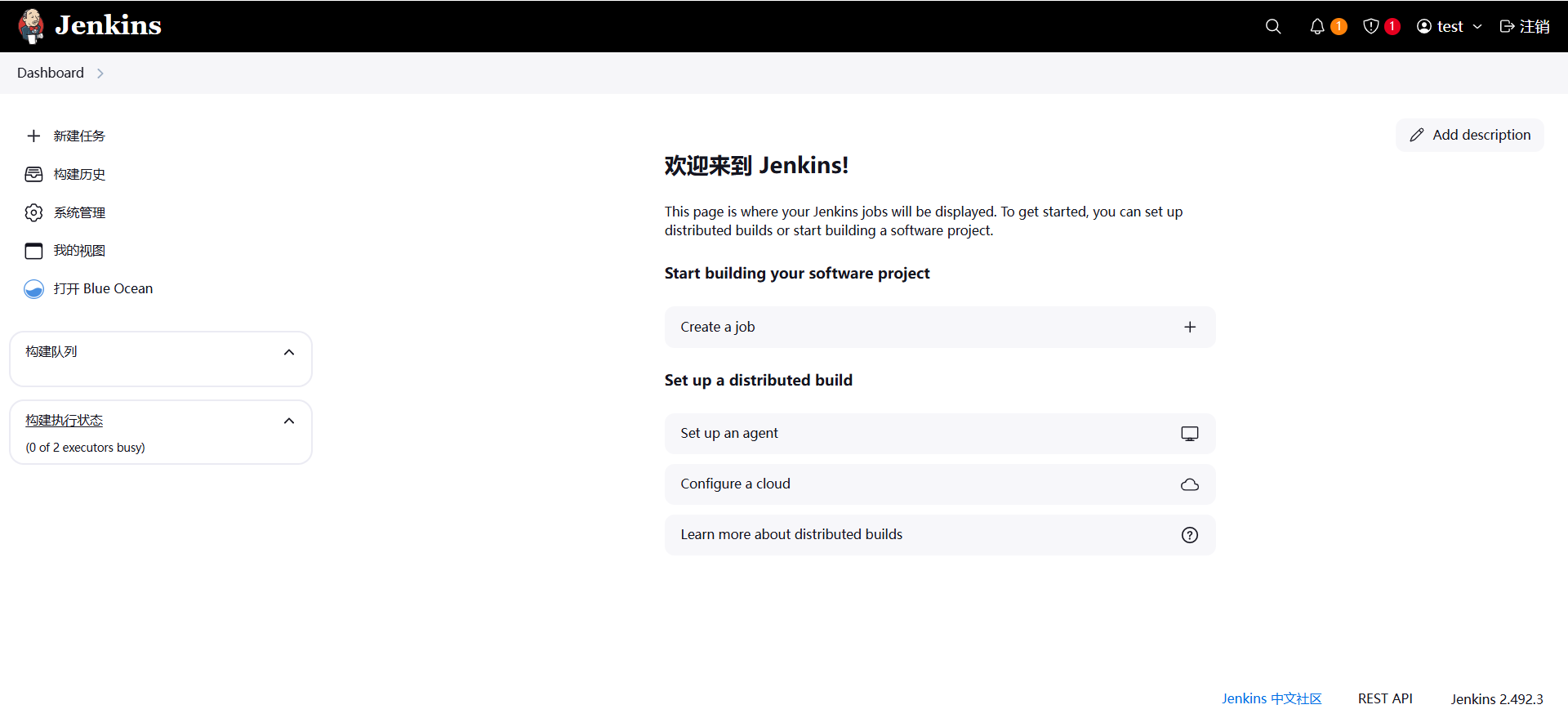1568x727 pixels.
Task: Click Configure a cloud
Action: coord(940,484)
